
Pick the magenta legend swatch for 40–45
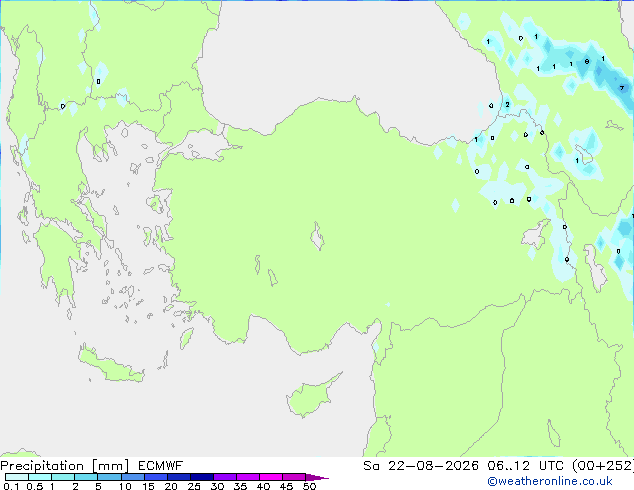(x=271, y=477)
